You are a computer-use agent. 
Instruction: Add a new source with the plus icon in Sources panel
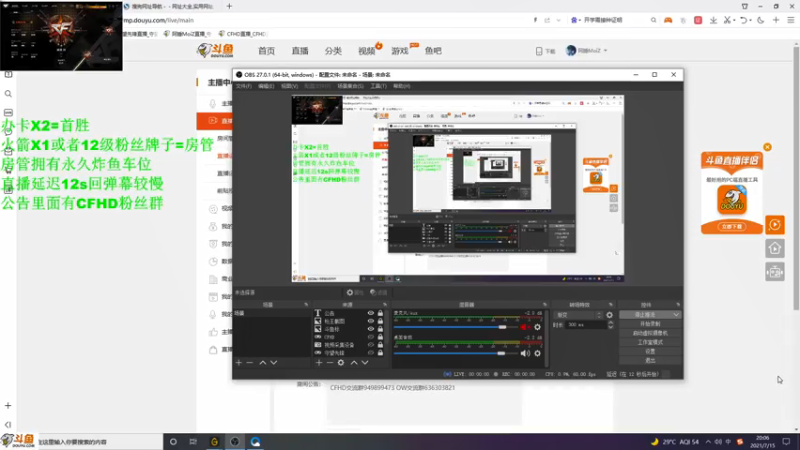319,363
